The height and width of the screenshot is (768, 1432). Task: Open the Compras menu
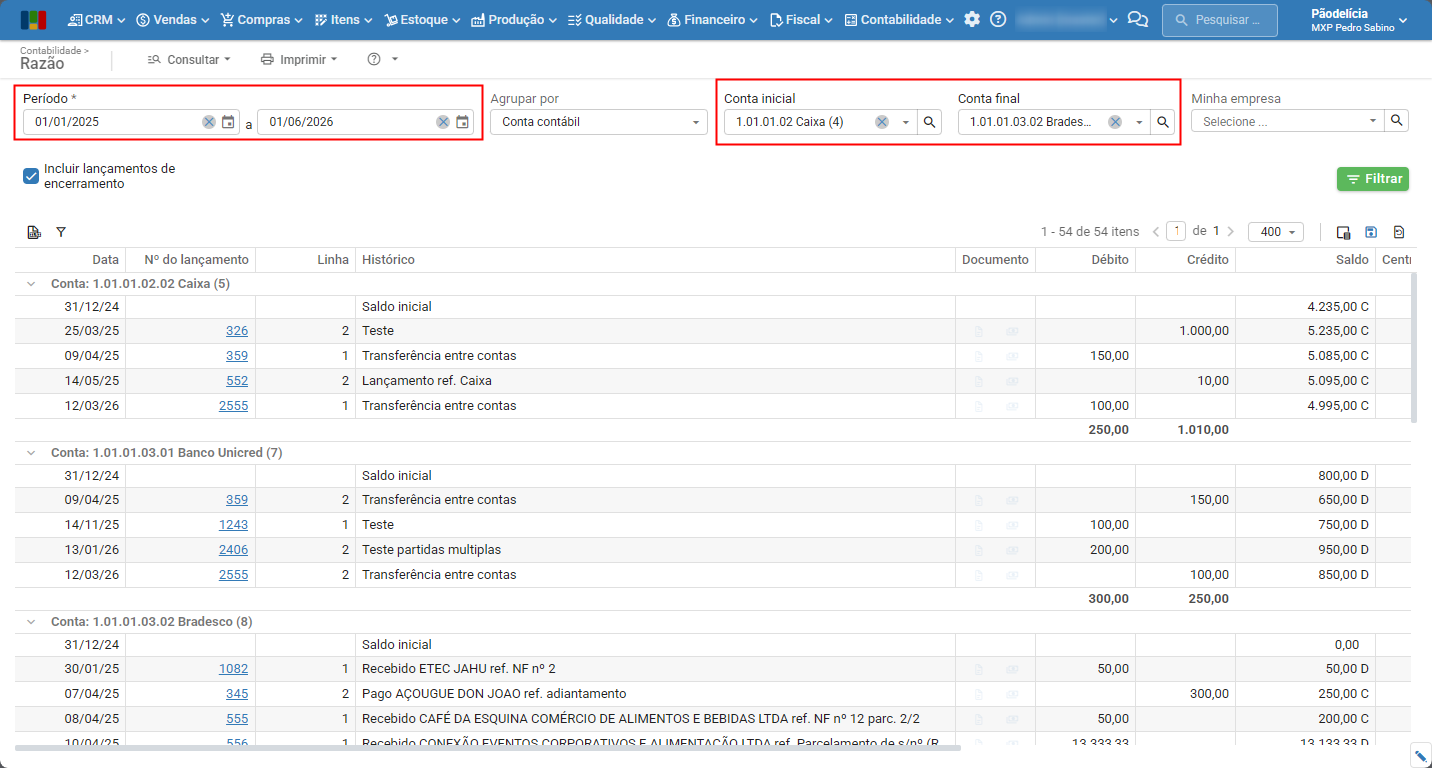[261, 20]
